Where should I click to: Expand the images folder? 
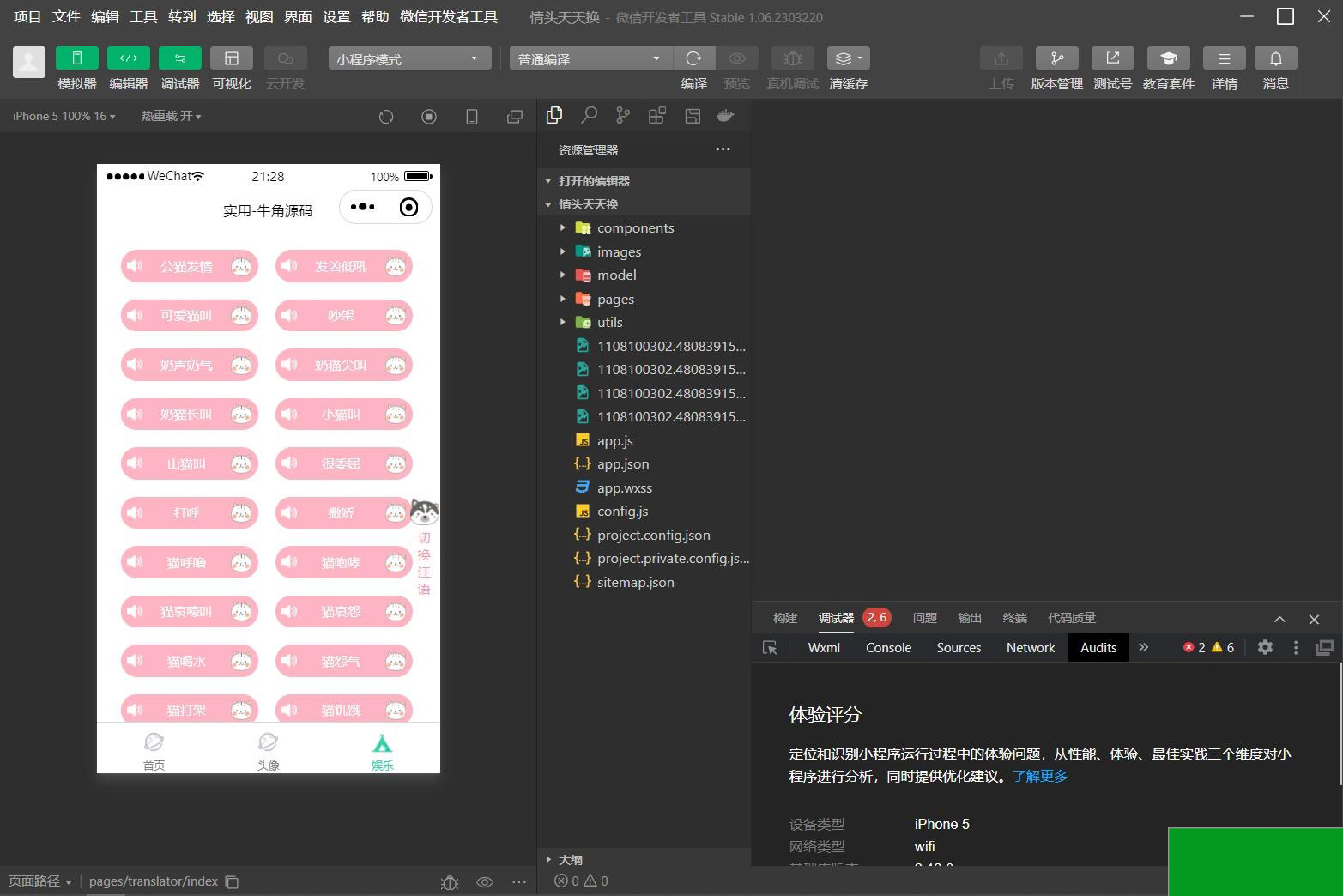(x=644, y=252)
